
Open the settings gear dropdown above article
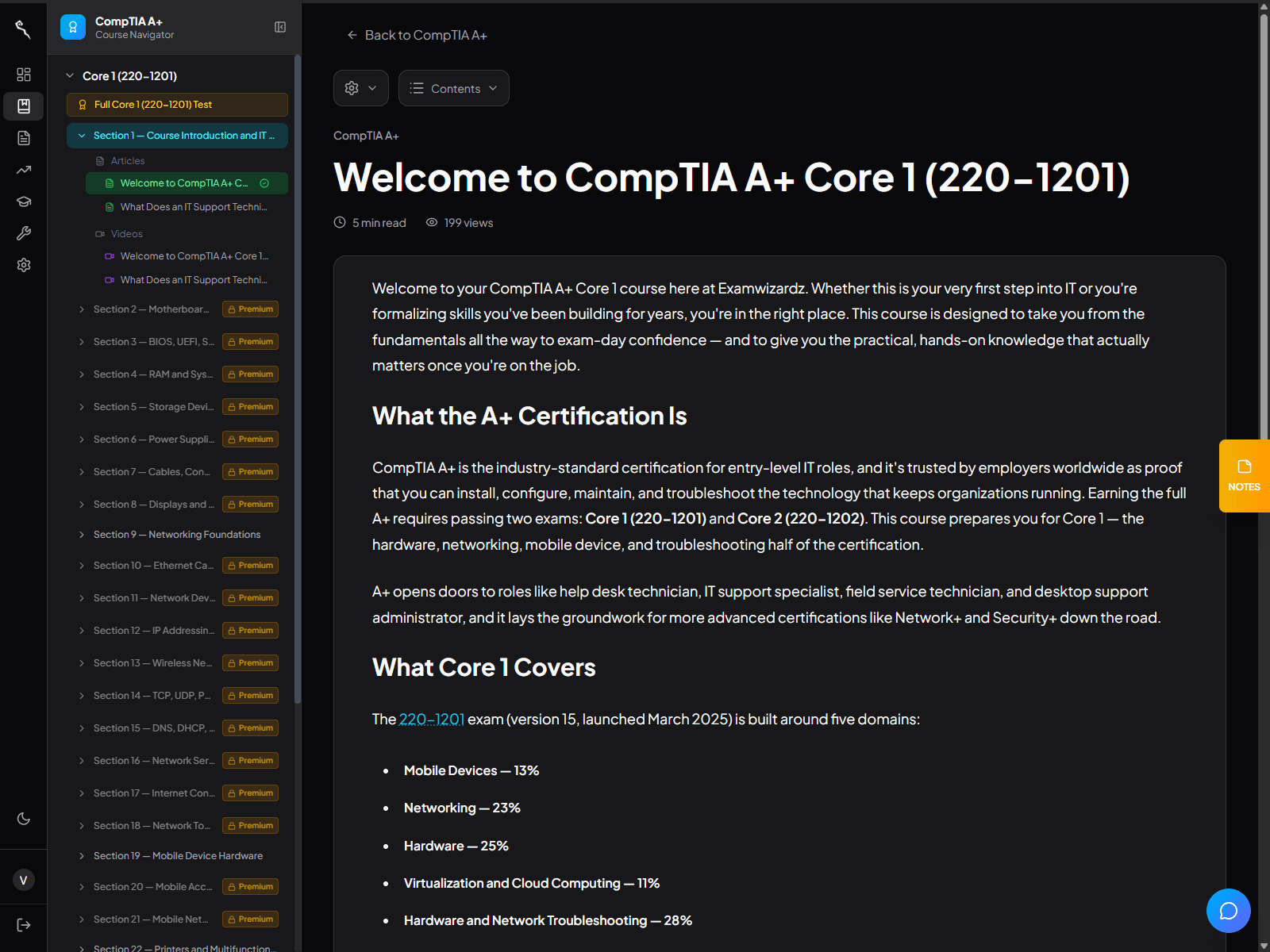pos(361,88)
